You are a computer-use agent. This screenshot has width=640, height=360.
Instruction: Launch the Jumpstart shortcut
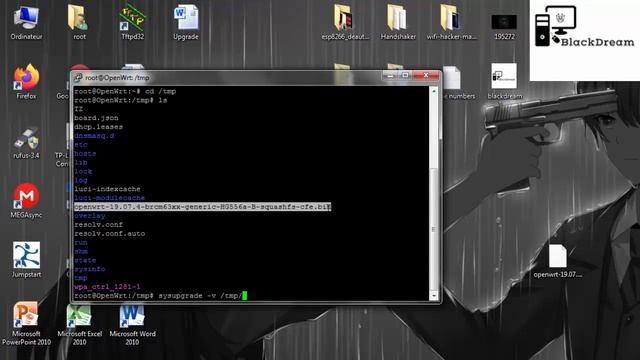click(x=26, y=260)
